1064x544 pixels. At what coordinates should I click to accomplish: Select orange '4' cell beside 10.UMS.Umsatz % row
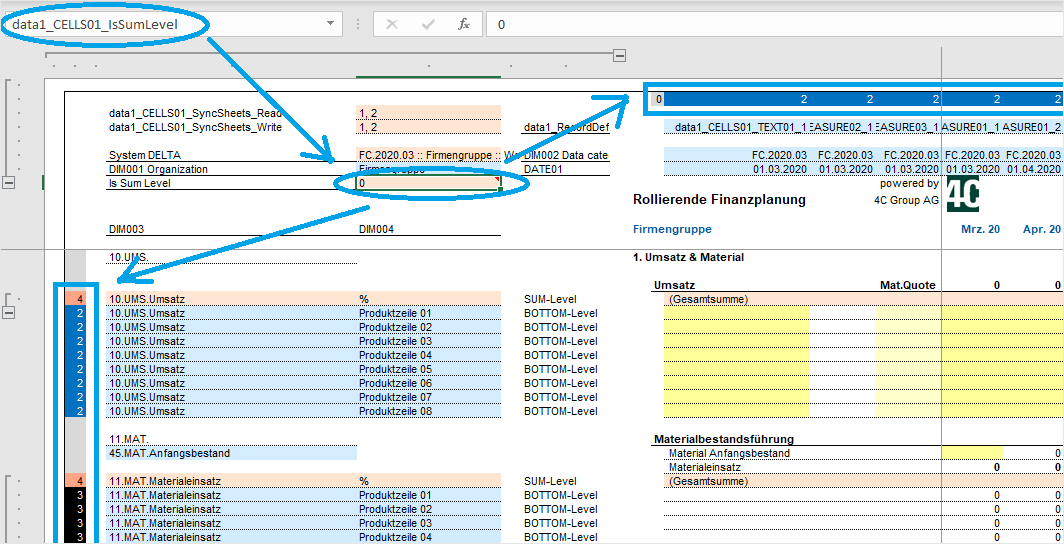pos(75,298)
